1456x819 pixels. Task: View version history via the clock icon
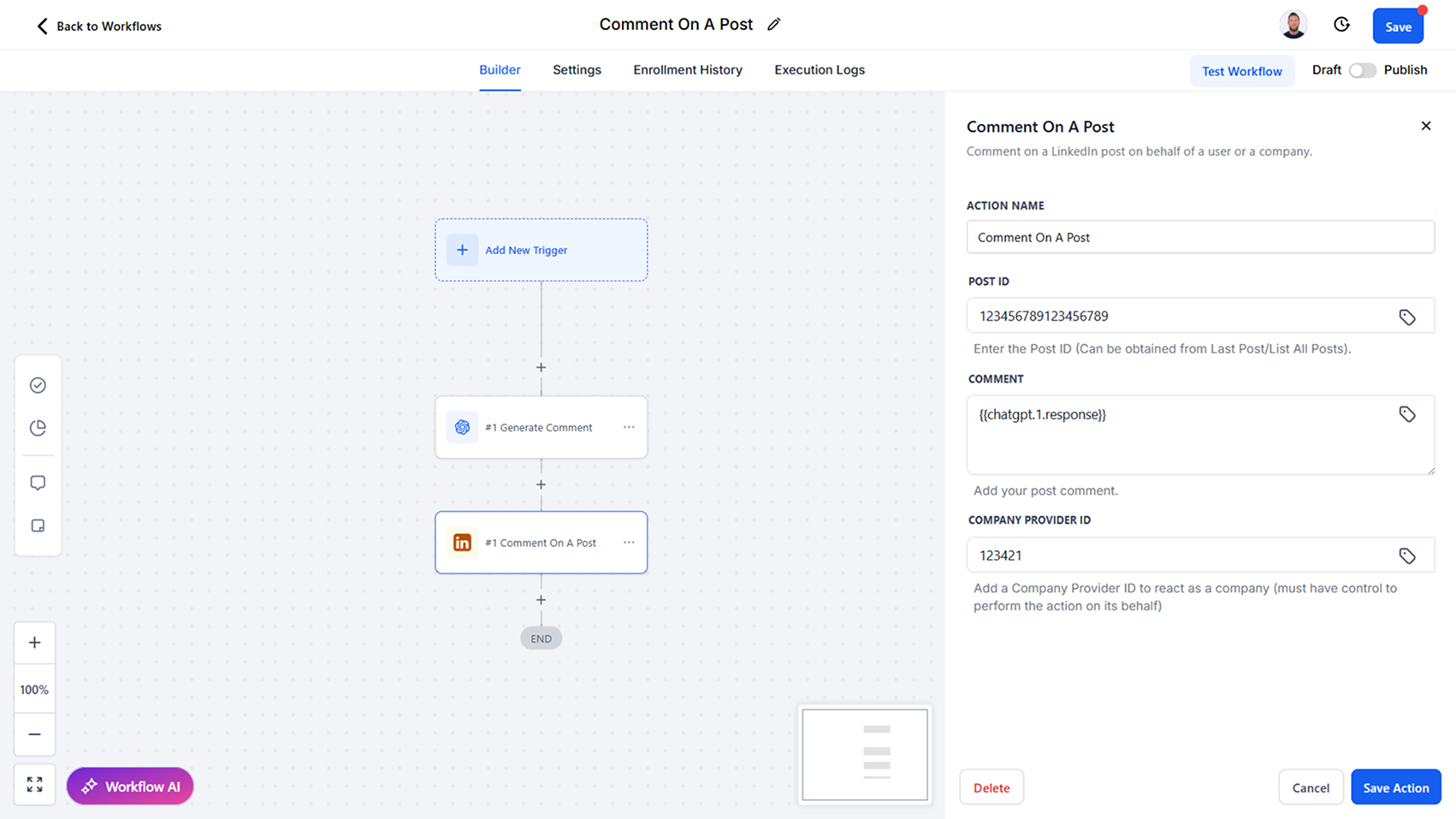1341,25
